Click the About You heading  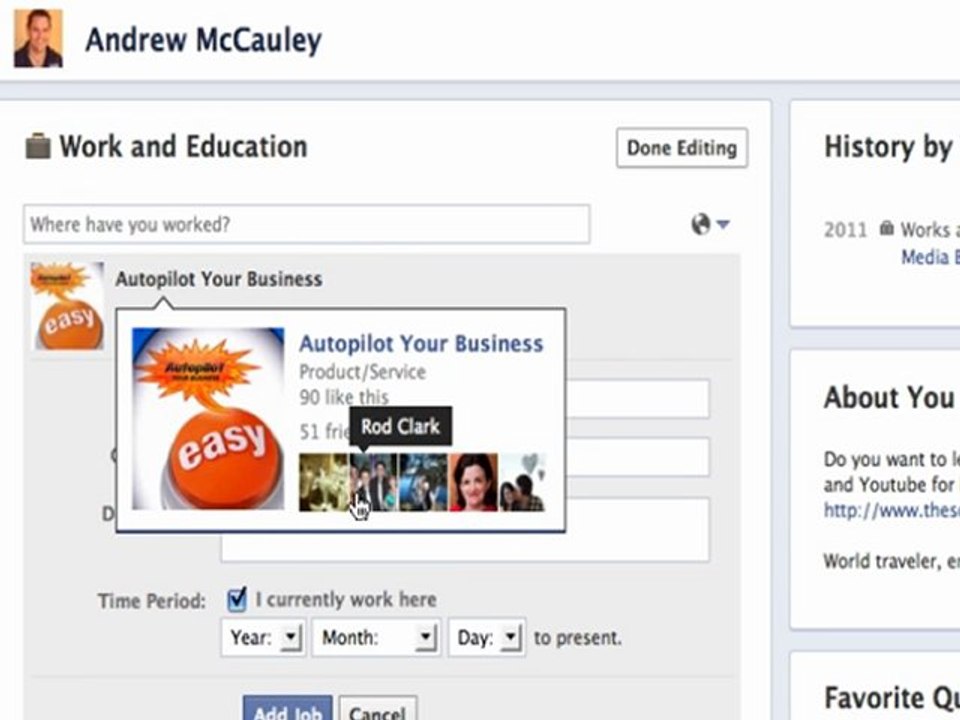pos(889,397)
